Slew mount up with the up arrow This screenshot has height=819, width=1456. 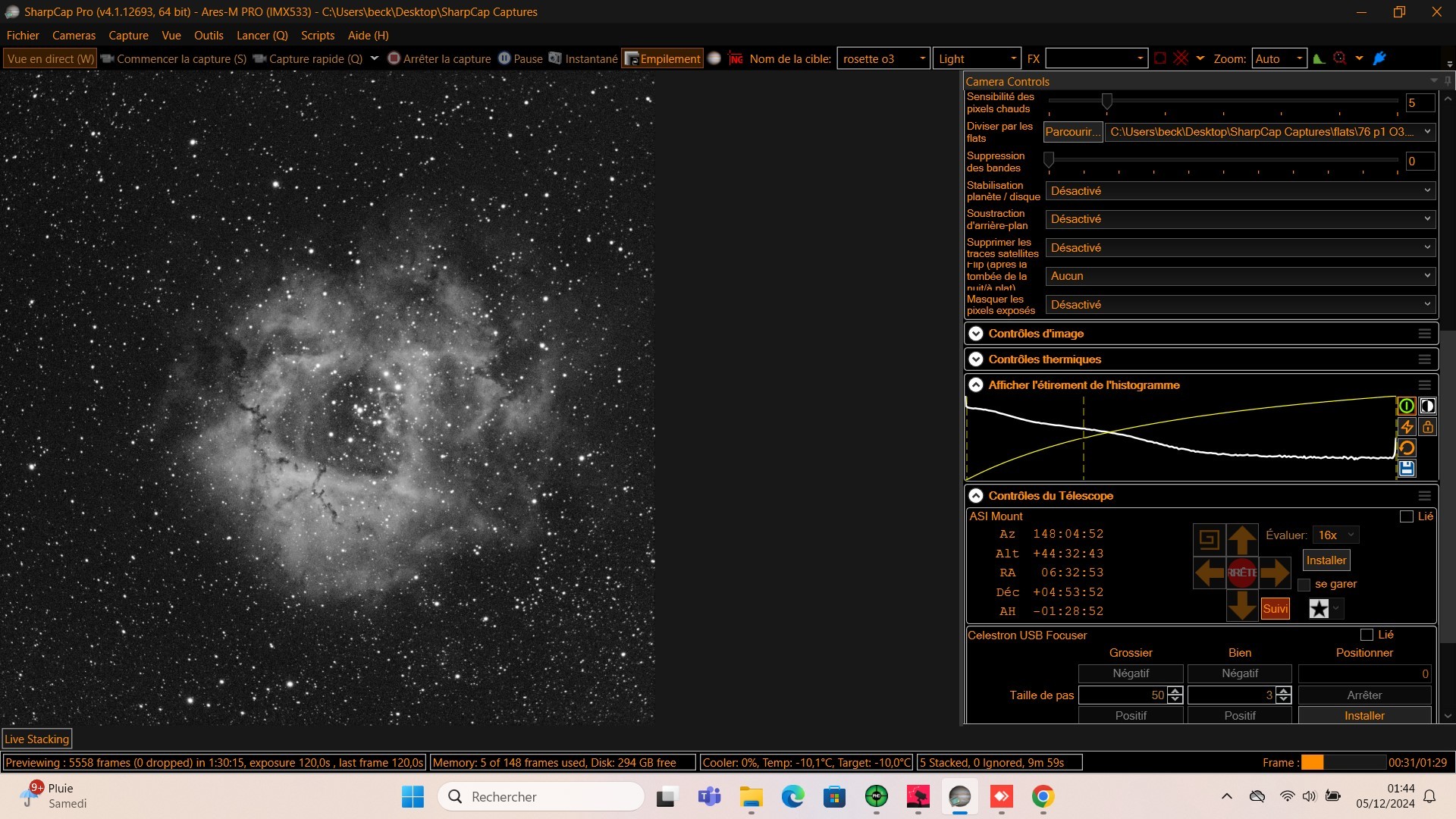coord(1242,540)
